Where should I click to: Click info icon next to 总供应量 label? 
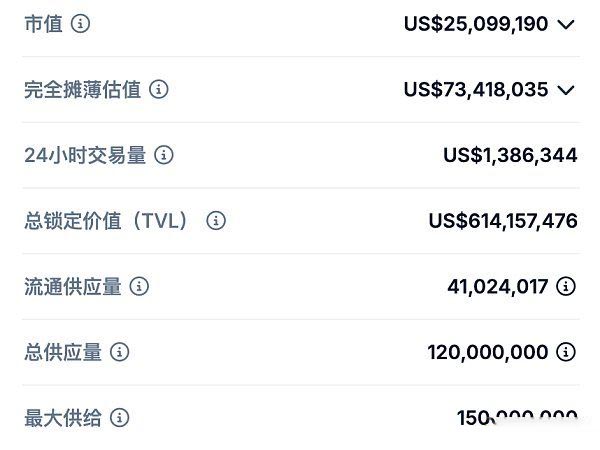[120, 352]
